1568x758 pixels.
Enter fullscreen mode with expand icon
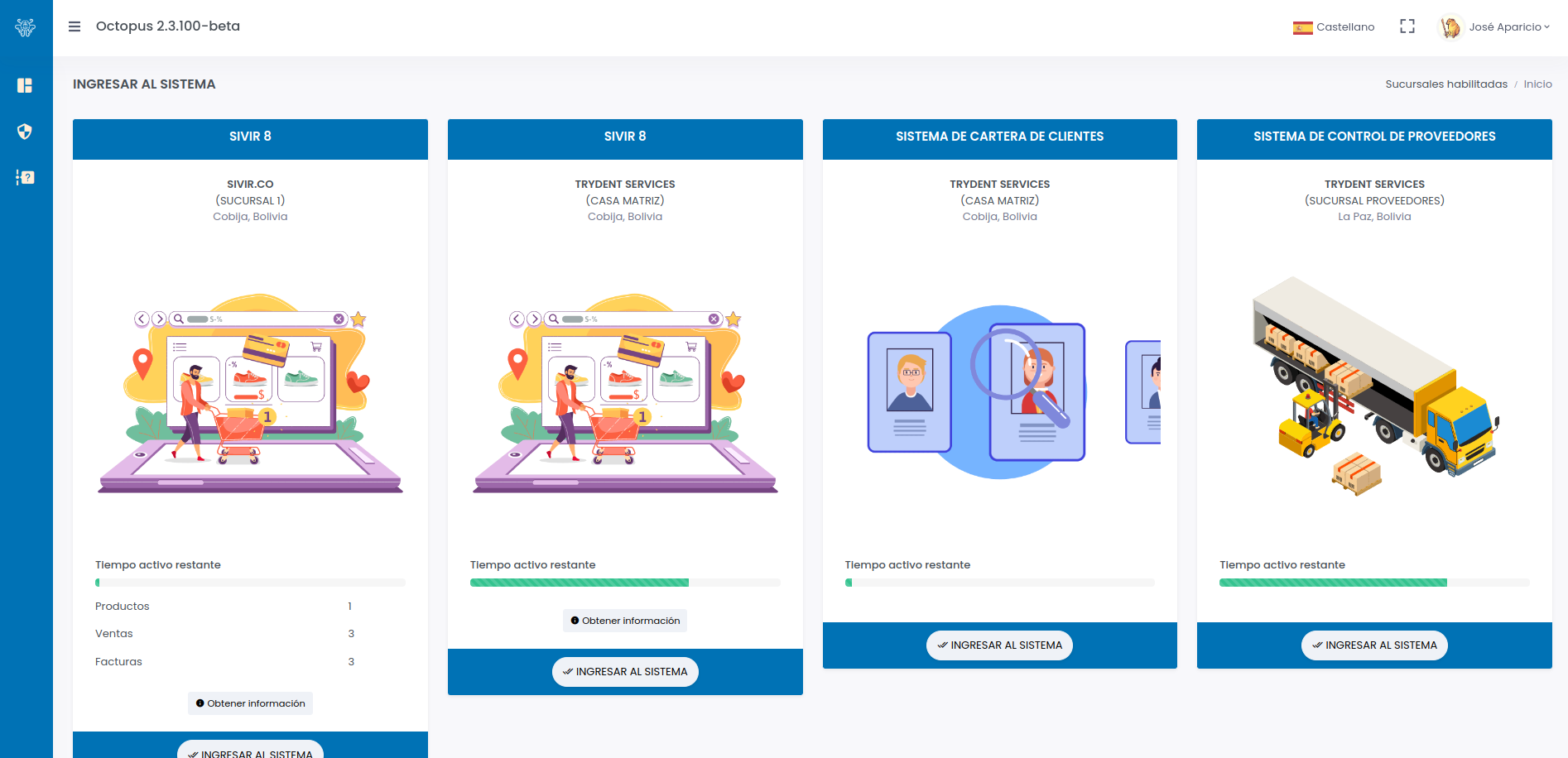[x=1407, y=26]
